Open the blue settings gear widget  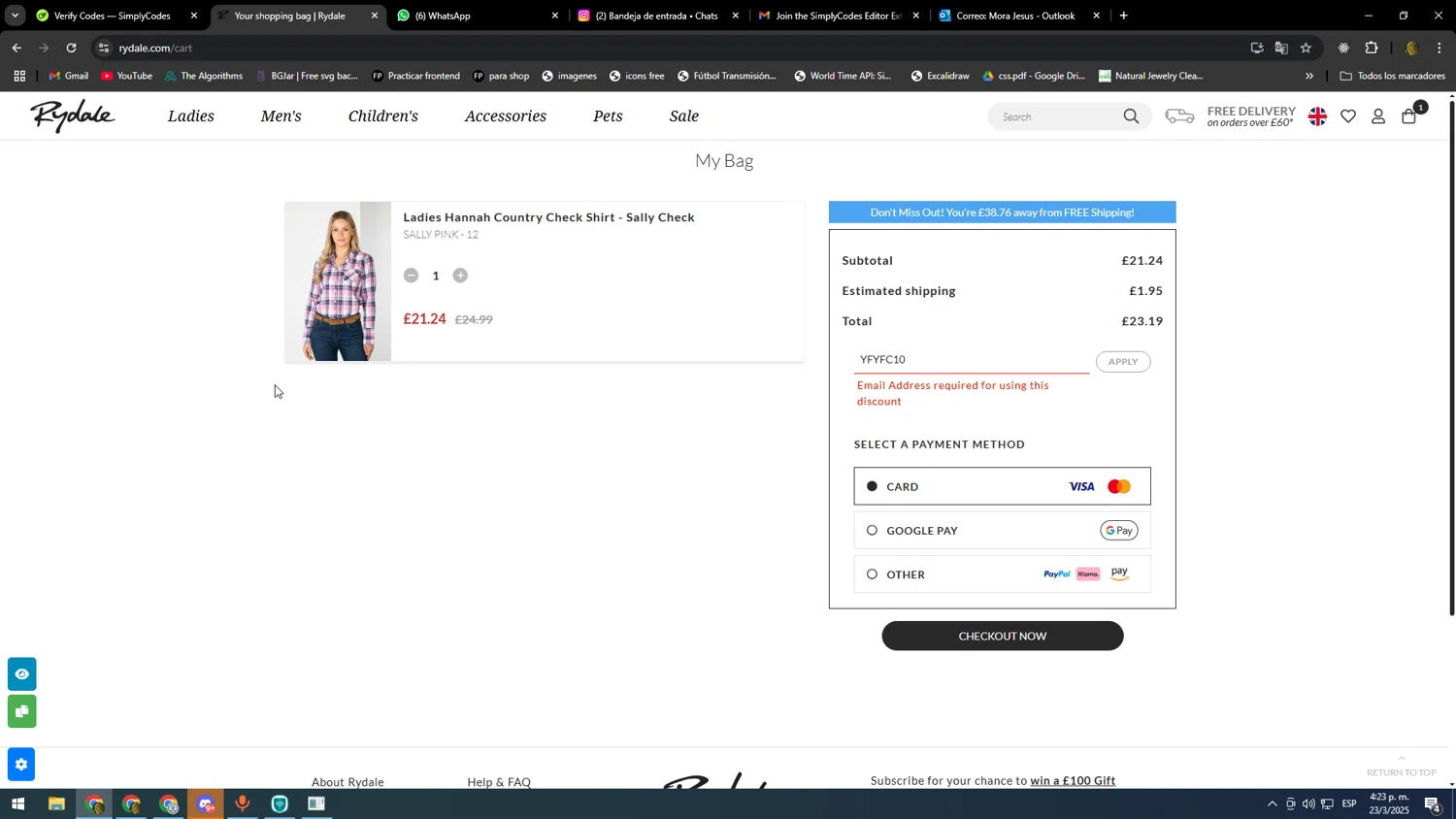coord(22,765)
